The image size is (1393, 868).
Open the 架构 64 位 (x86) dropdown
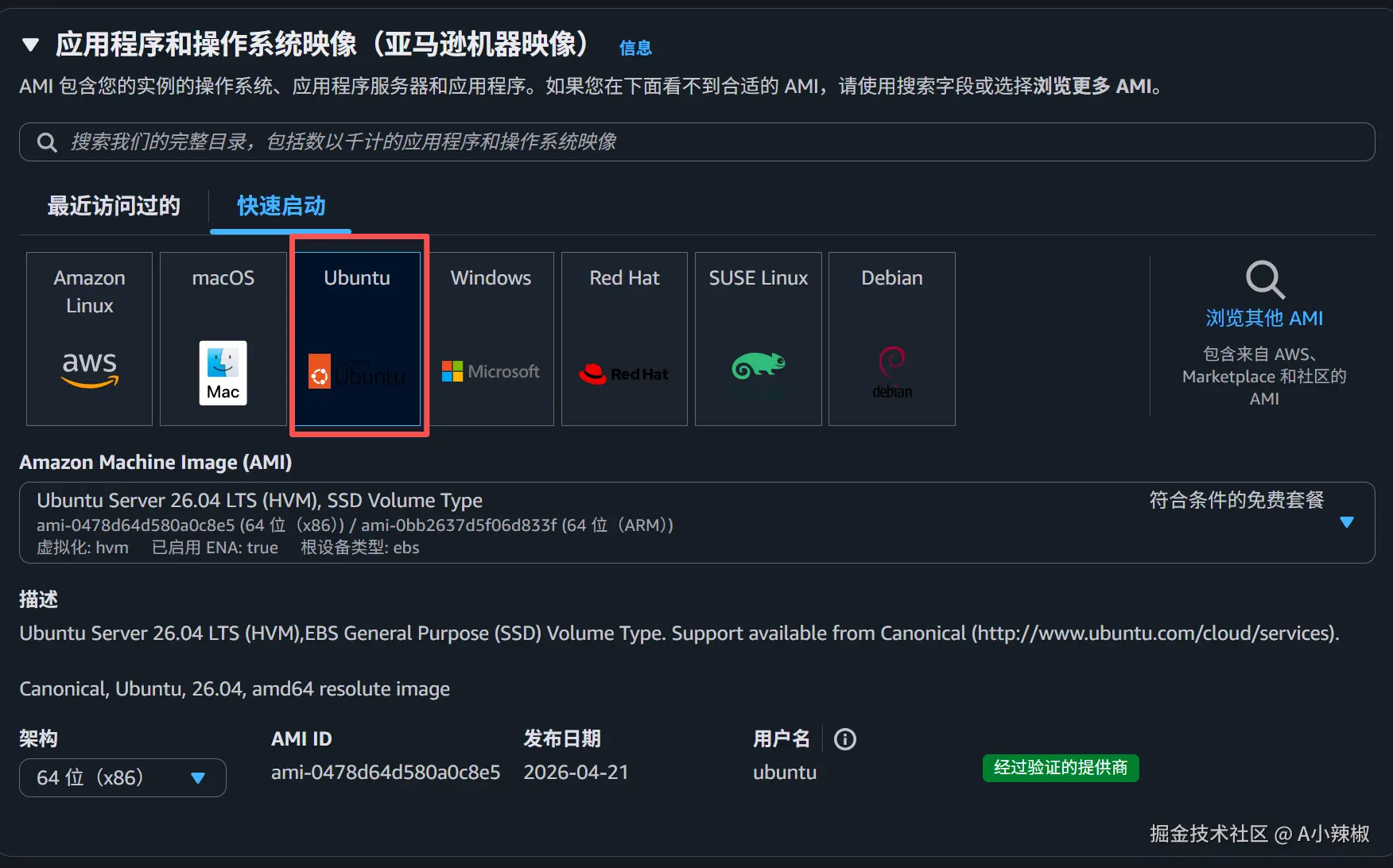point(122,777)
